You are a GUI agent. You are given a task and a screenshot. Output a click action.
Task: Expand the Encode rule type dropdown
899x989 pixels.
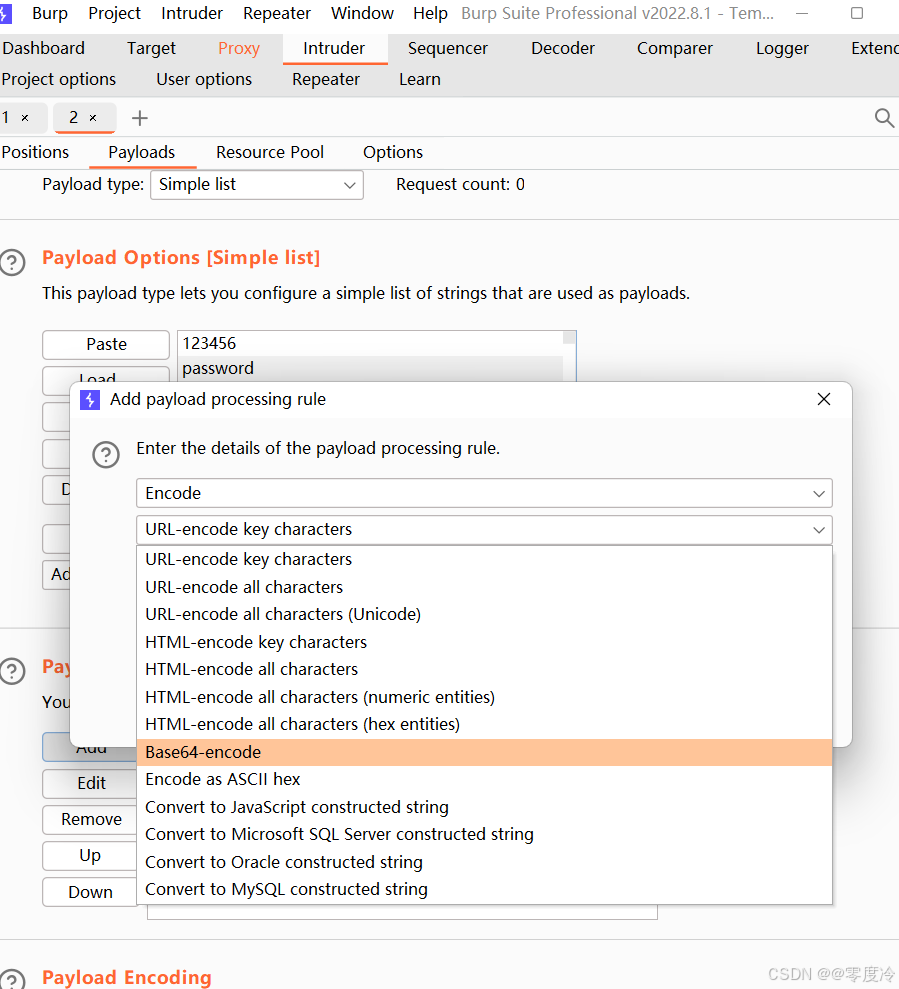[x=483, y=493]
